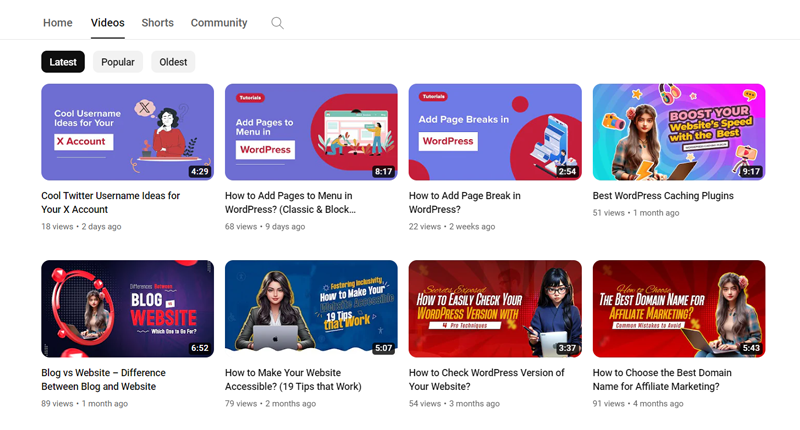The width and height of the screenshot is (800, 430).
Task: Go to the Community tab
Action: 219,23
